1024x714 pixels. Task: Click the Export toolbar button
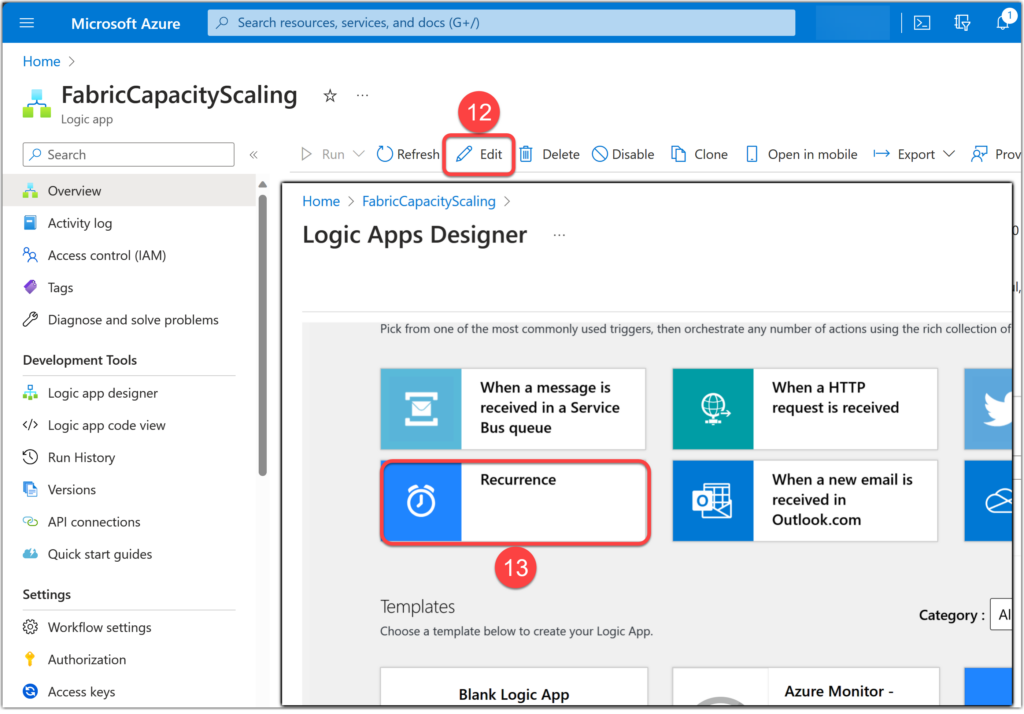click(904, 154)
